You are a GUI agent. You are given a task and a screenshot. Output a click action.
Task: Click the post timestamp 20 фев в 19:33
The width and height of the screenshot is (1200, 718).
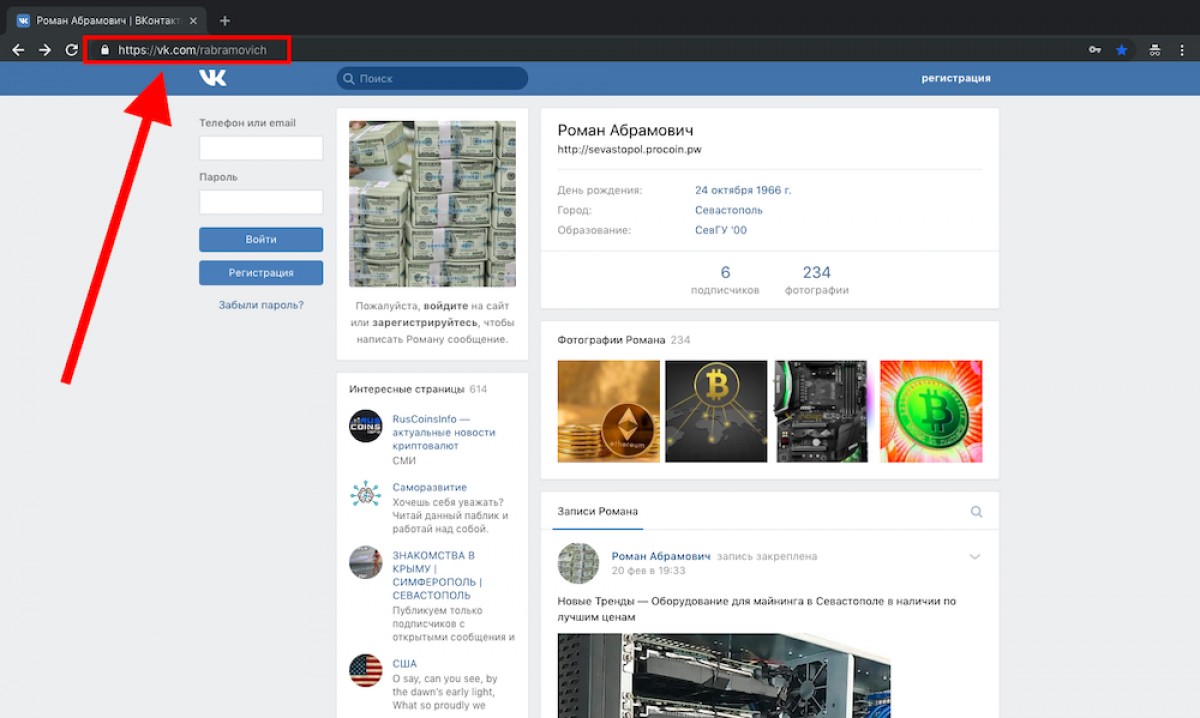click(648, 571)
